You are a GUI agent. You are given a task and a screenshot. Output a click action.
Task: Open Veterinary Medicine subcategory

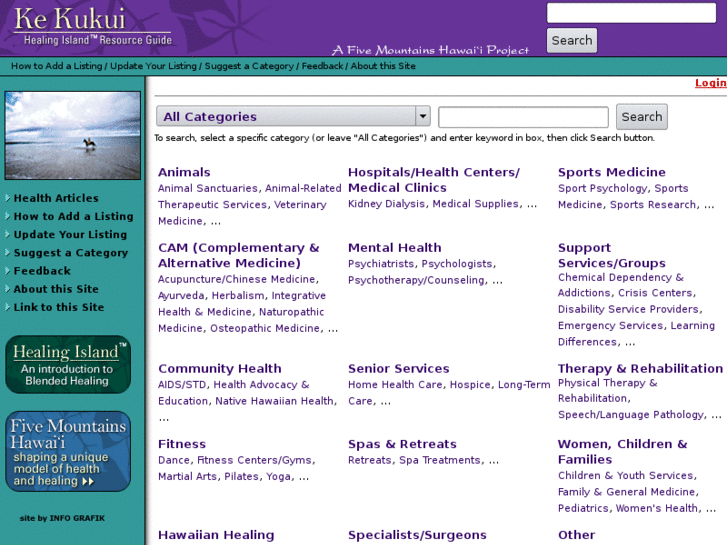tap(242, 213)
